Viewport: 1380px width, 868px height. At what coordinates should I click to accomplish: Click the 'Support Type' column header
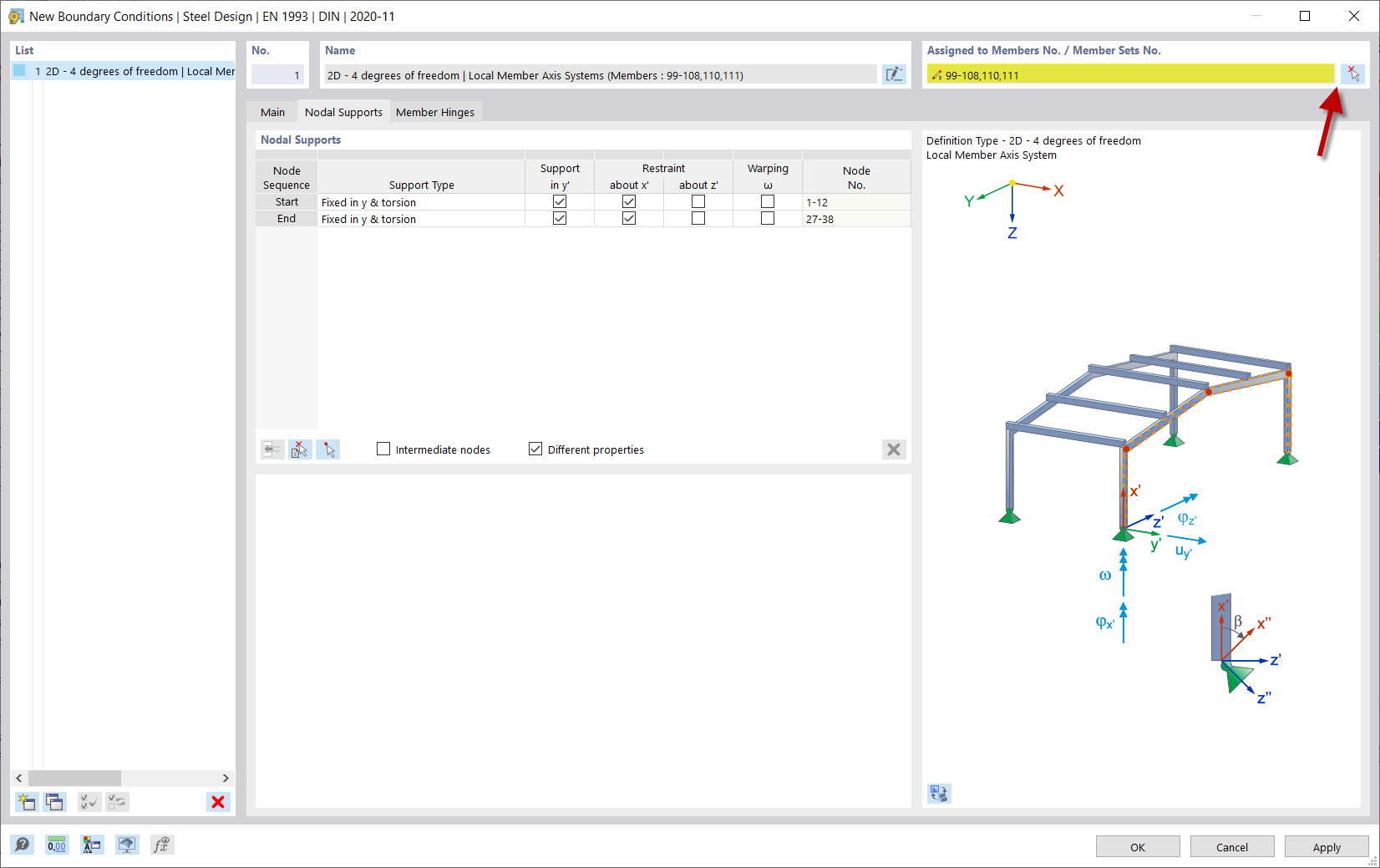[x=421, y=177]
